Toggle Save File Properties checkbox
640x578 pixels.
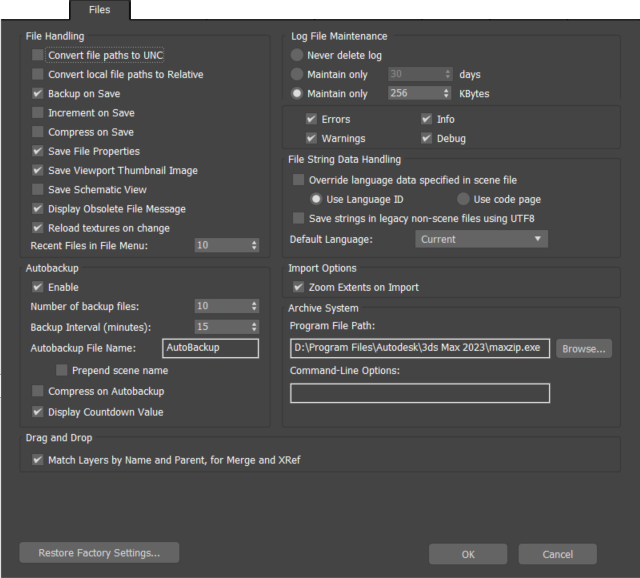click(x=38, y=151)
